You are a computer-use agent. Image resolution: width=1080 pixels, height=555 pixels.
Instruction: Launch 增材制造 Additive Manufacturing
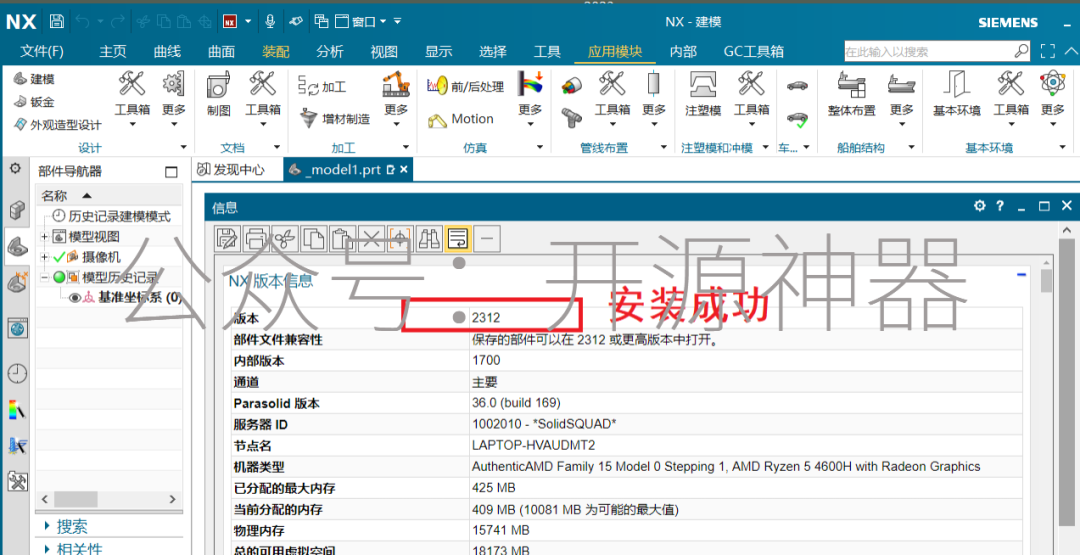(335, 119)
